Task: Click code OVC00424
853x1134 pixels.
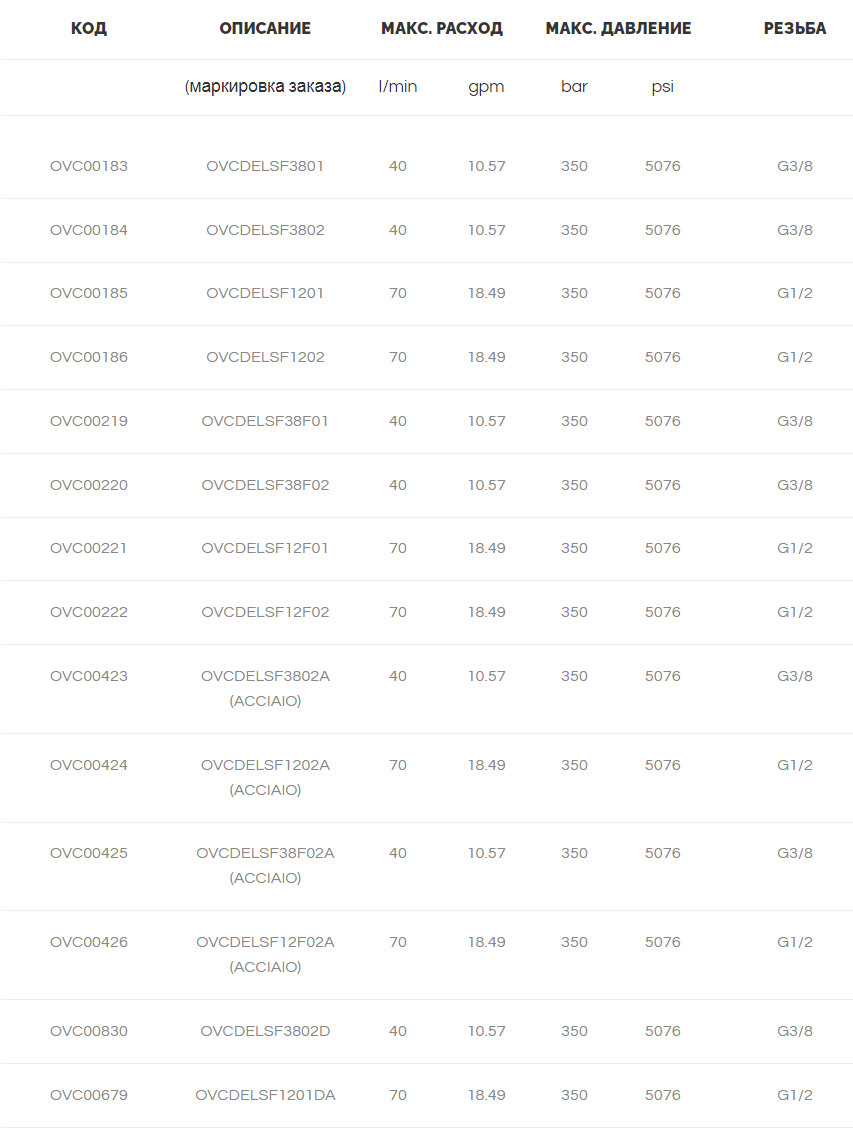Action: point(88,765)
